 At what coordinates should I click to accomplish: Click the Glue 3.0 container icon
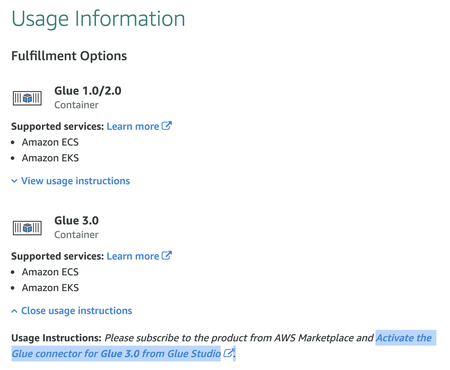(27, 228)
